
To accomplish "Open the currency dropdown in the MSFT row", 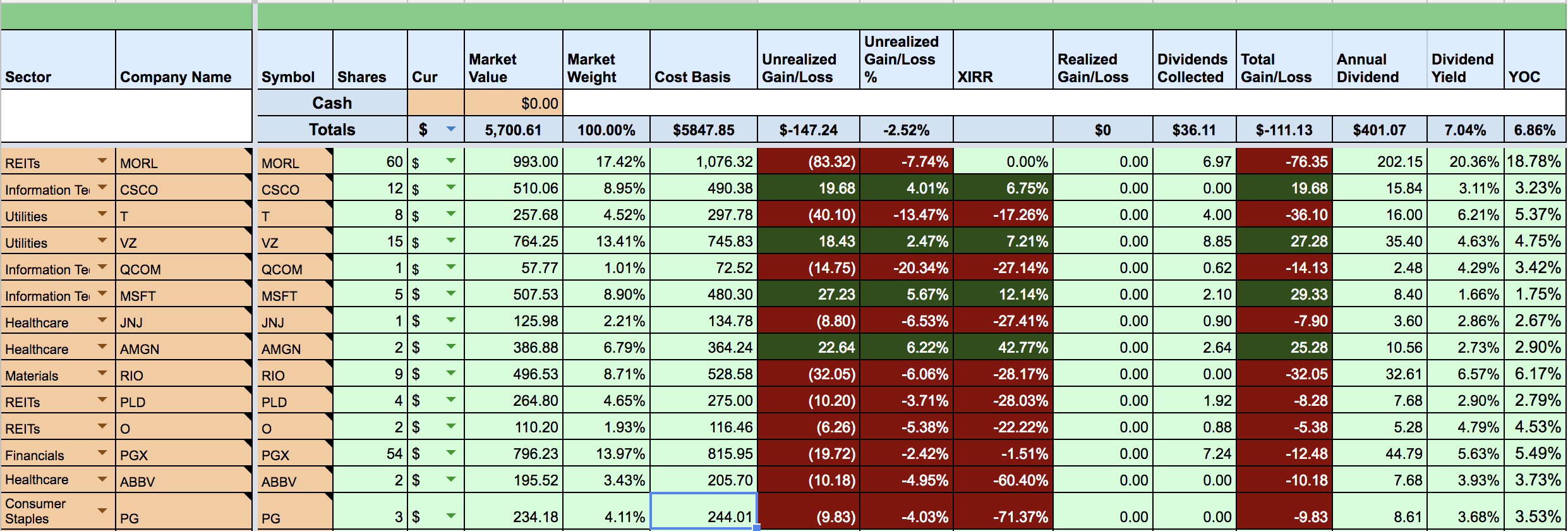I will 450,294.
